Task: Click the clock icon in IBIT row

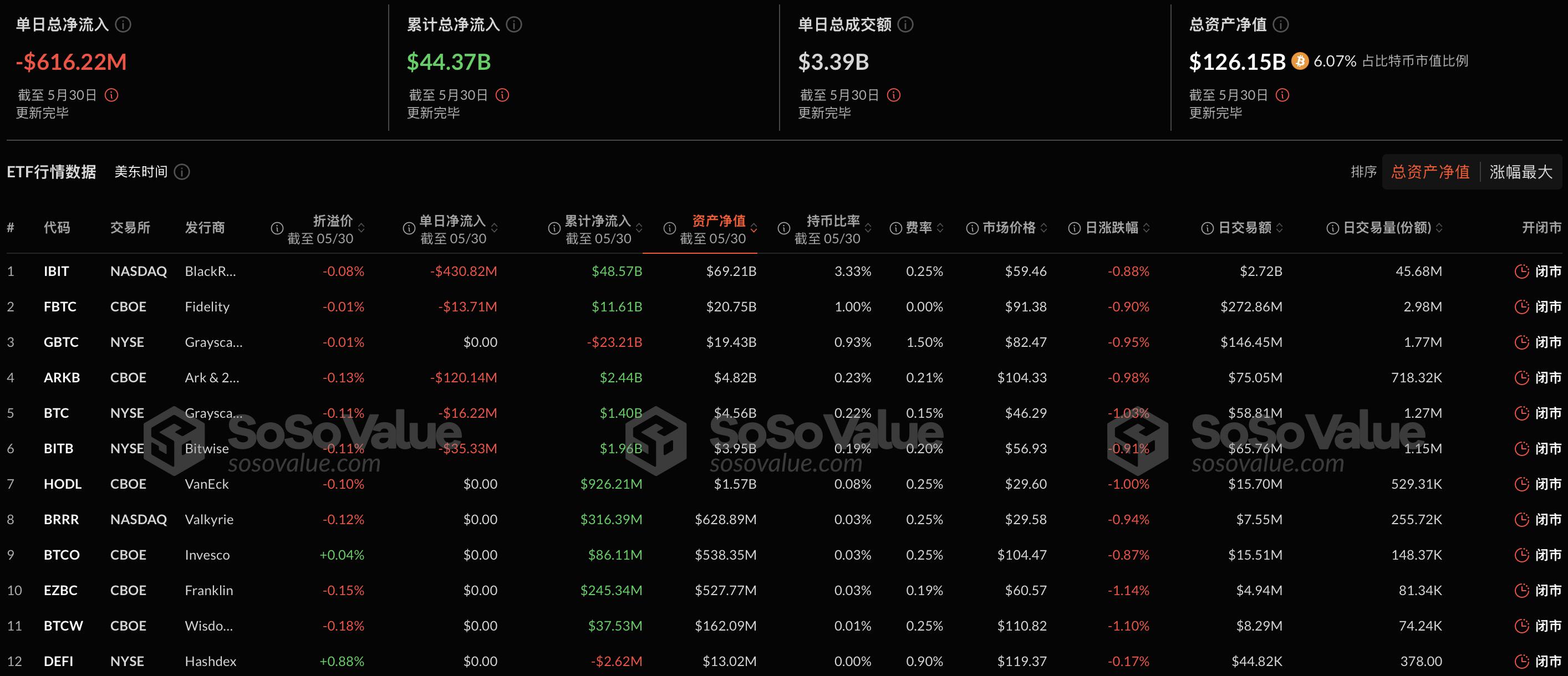Action: [x=1522, y=272]
